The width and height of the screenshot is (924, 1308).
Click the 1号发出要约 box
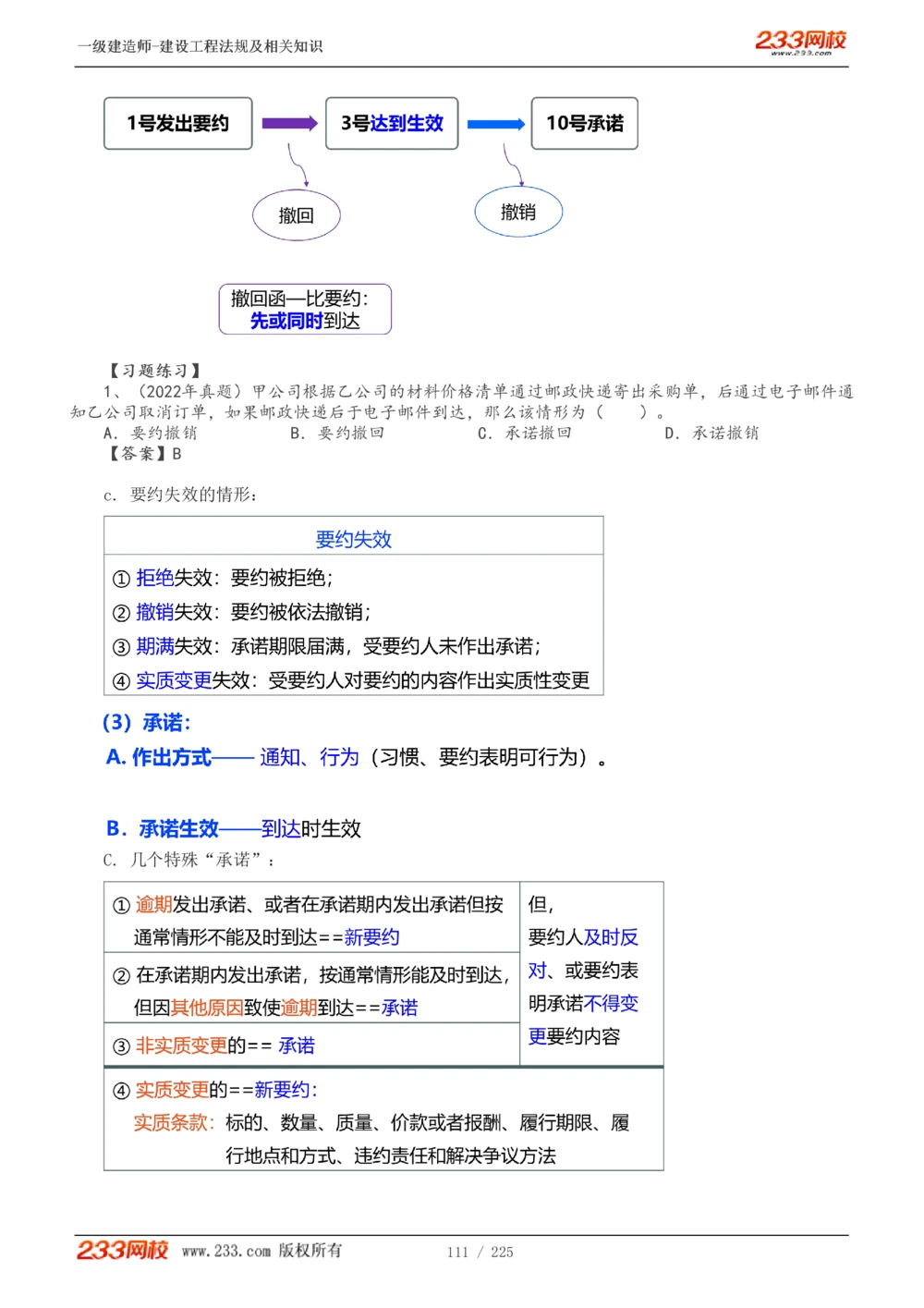click(177, 121)
